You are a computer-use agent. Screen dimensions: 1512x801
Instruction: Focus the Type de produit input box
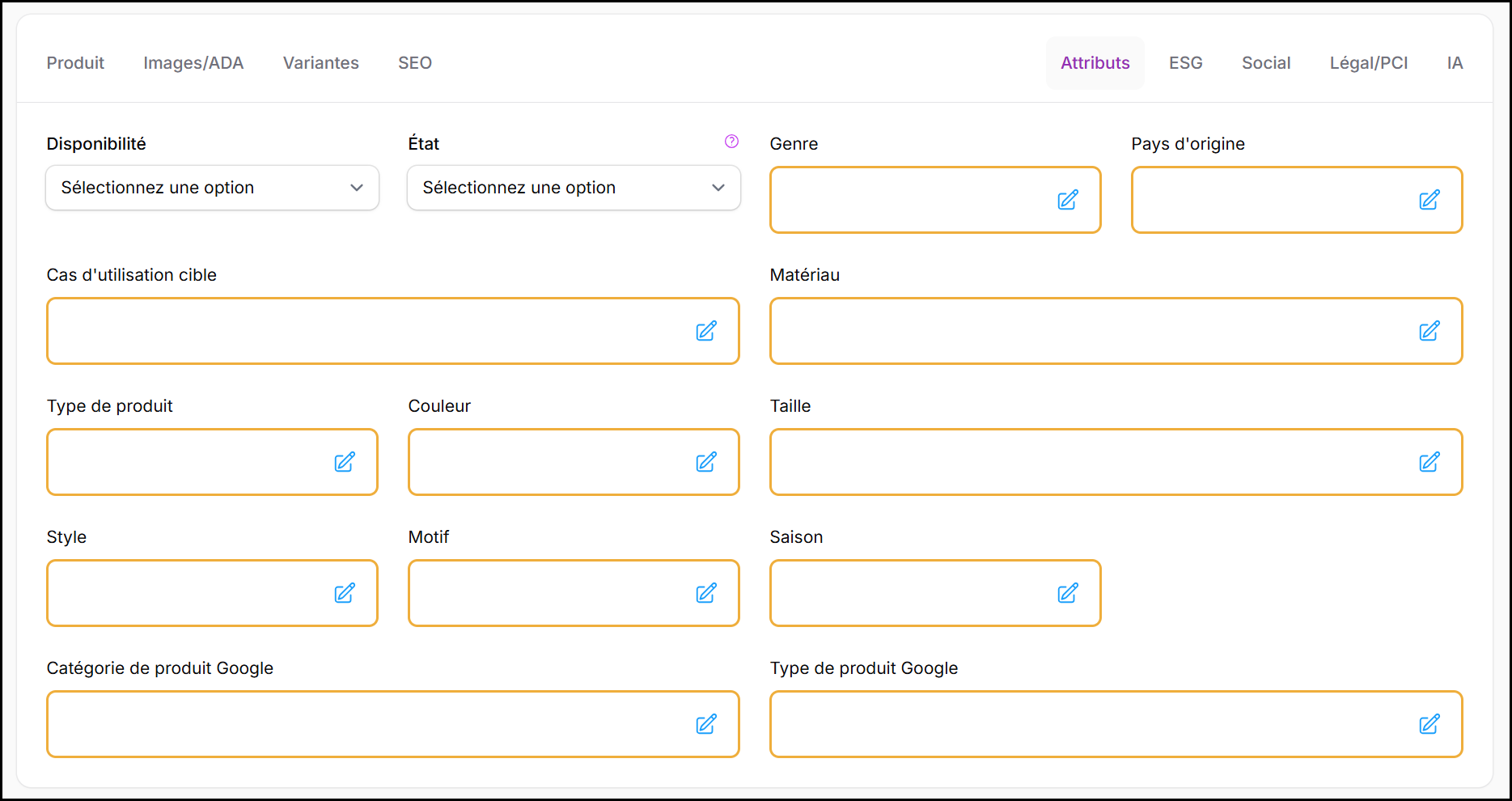186,462
